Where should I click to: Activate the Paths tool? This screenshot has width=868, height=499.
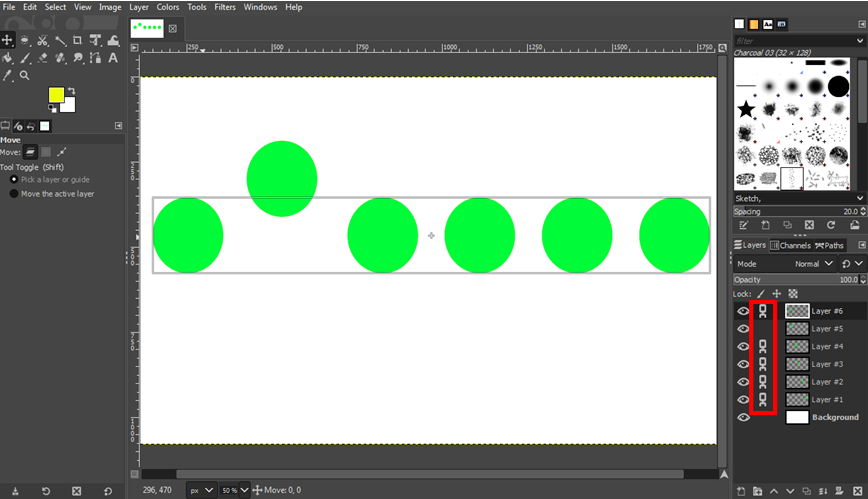(x=95, y=58)
